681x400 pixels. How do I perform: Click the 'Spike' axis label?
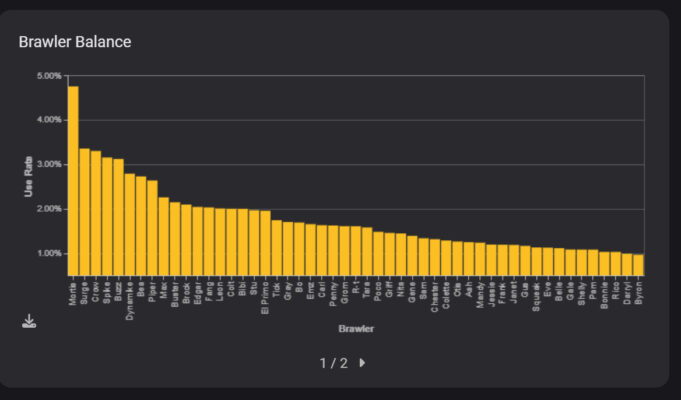(107, 292)
